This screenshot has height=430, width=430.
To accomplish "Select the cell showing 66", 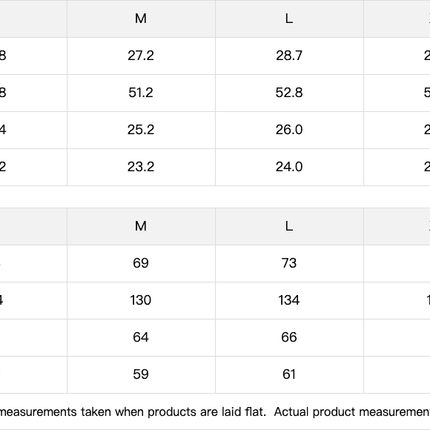I will 289,337.
